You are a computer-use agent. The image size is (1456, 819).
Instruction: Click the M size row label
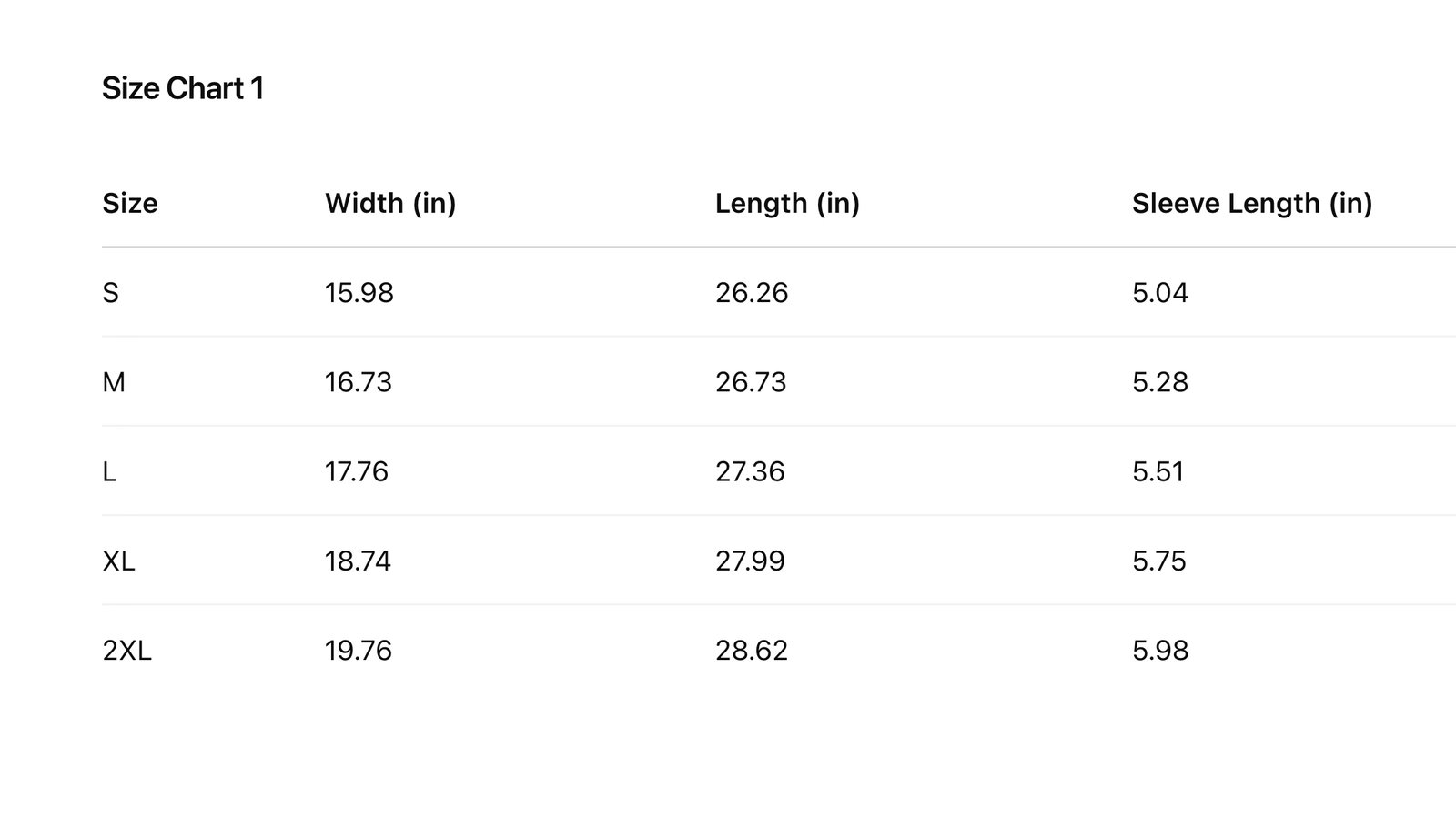click(114, 382)
